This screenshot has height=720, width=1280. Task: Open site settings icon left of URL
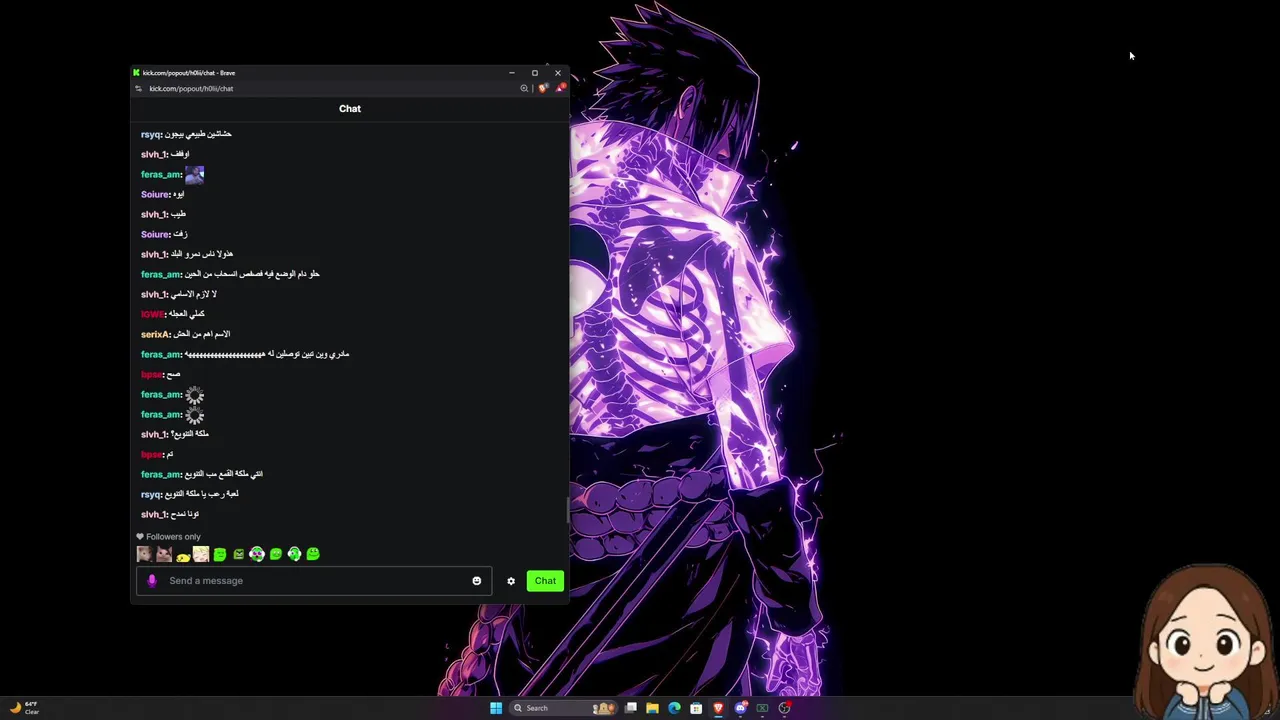139,88
